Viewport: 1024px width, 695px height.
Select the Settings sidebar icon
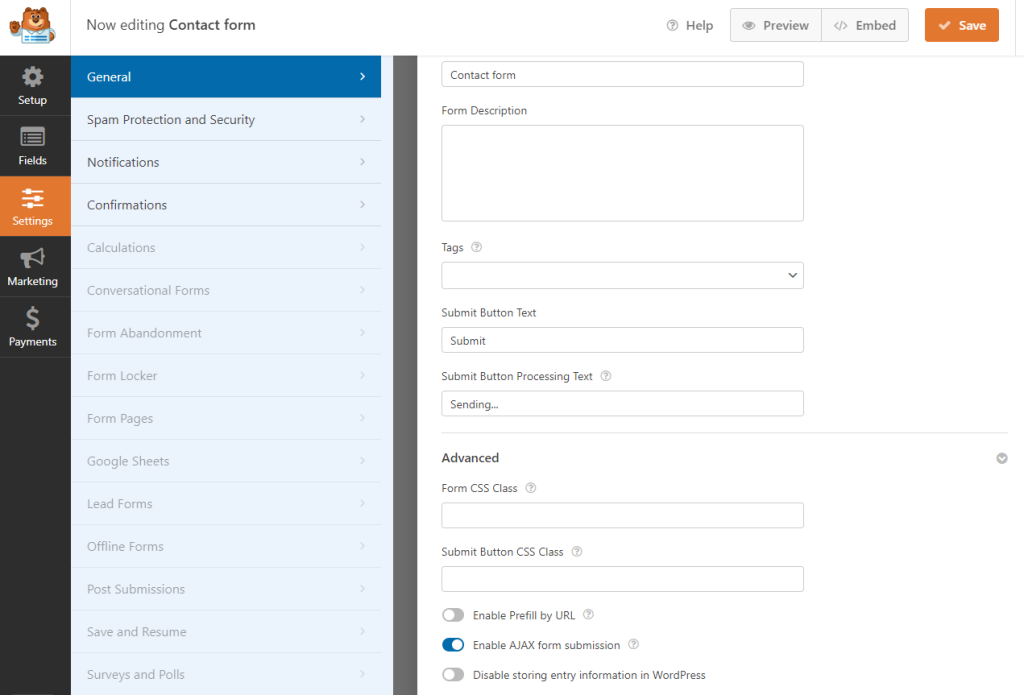(32, 207)
